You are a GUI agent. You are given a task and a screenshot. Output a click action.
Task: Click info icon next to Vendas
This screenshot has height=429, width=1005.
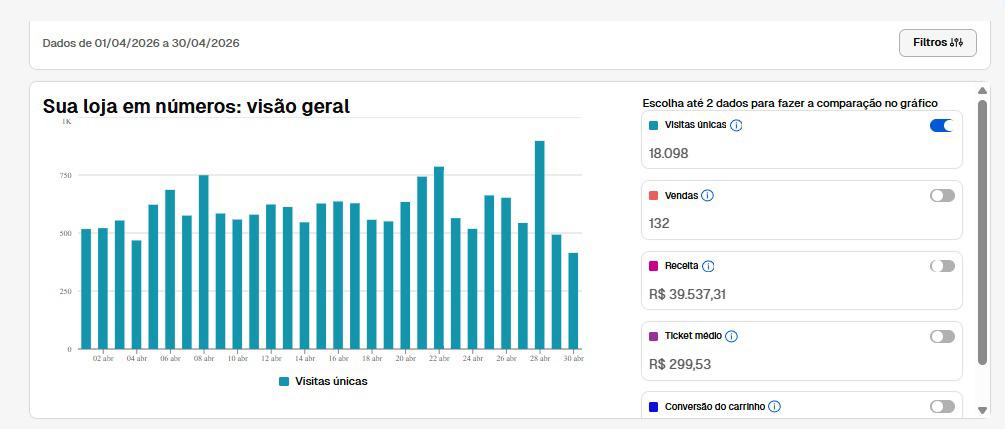click(708, 196)
